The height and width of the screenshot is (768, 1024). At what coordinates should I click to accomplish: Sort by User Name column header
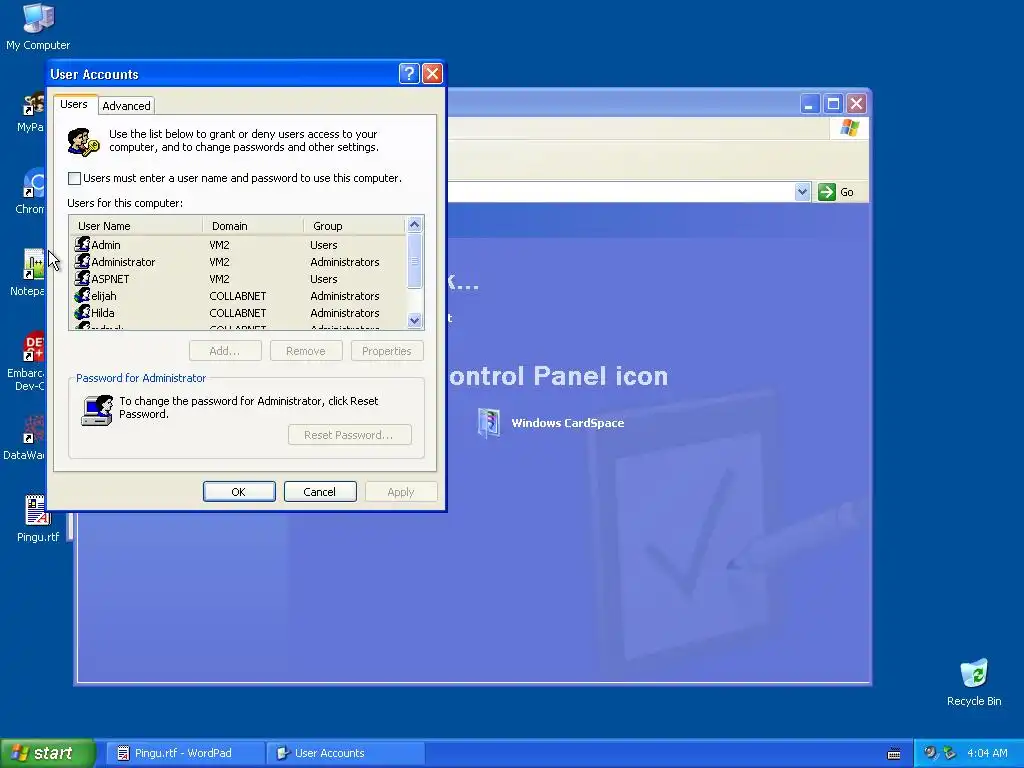click(x=135, y=225)
